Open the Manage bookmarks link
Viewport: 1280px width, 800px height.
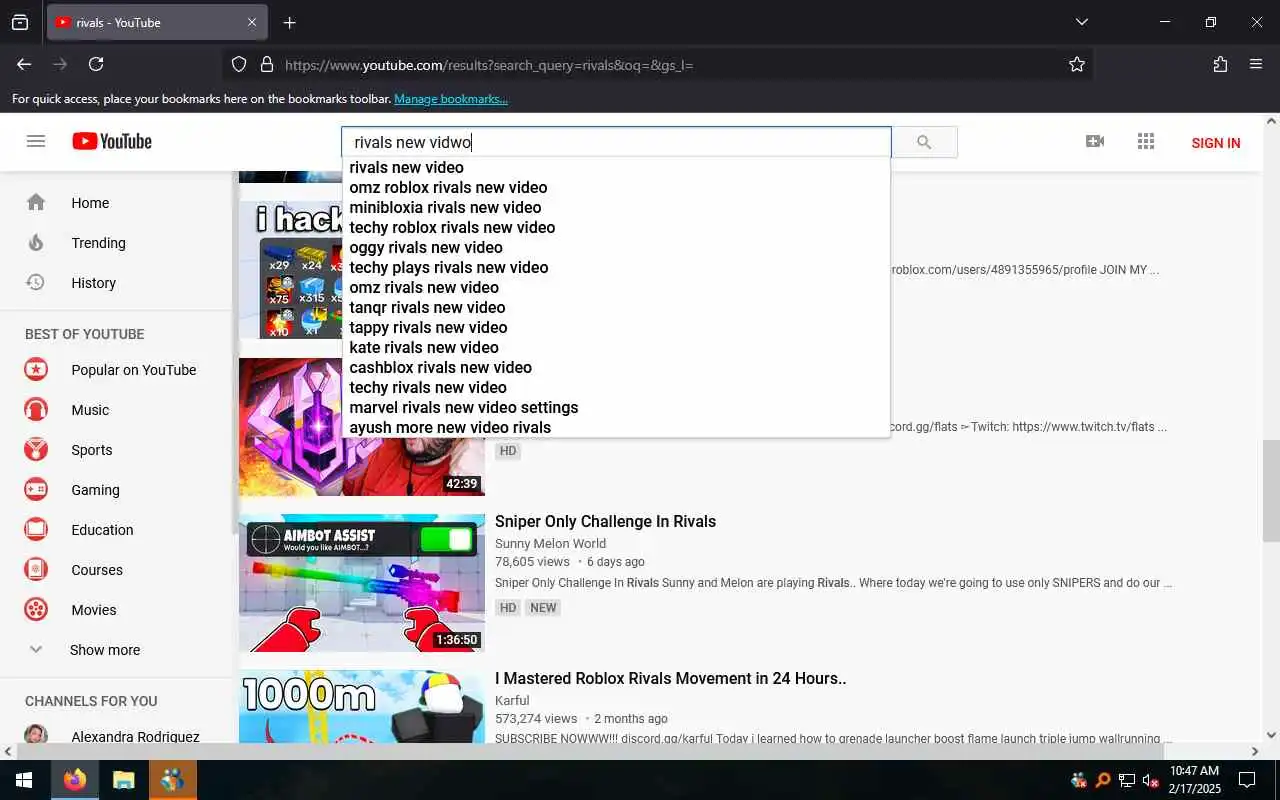click(x=451, y=99)
